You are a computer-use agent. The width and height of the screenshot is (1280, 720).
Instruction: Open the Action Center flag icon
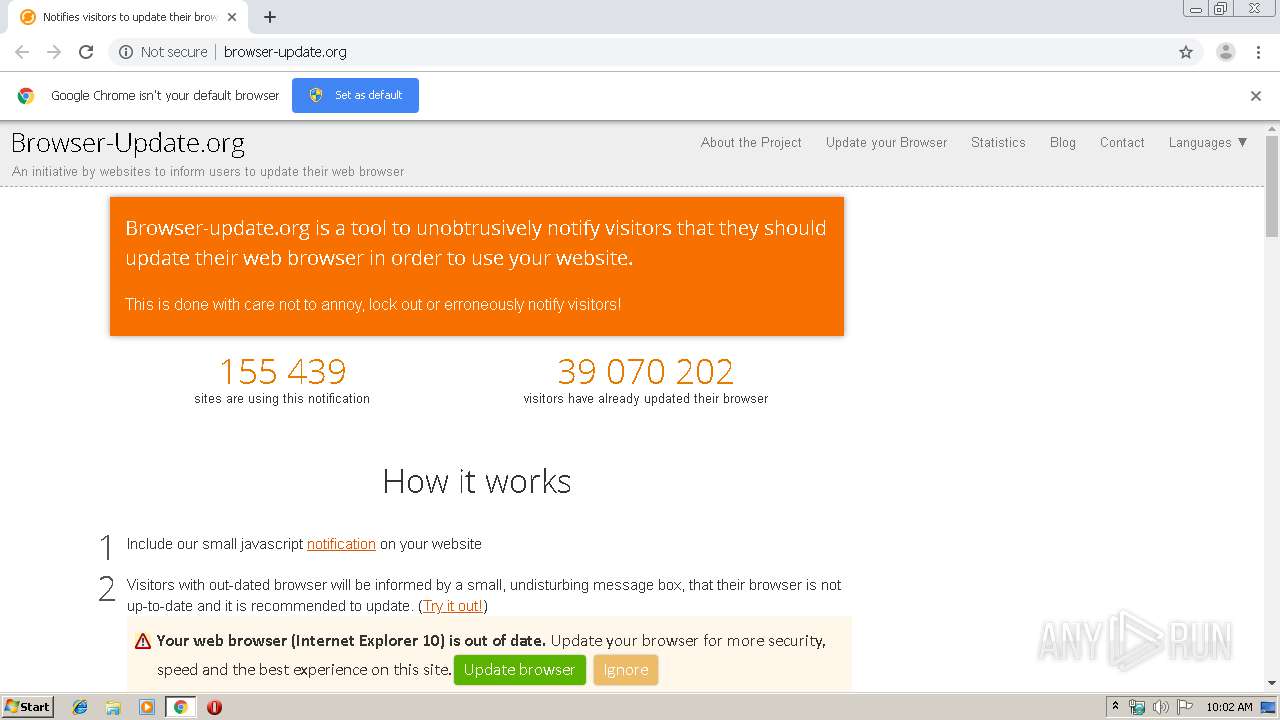coord(1185,707)
